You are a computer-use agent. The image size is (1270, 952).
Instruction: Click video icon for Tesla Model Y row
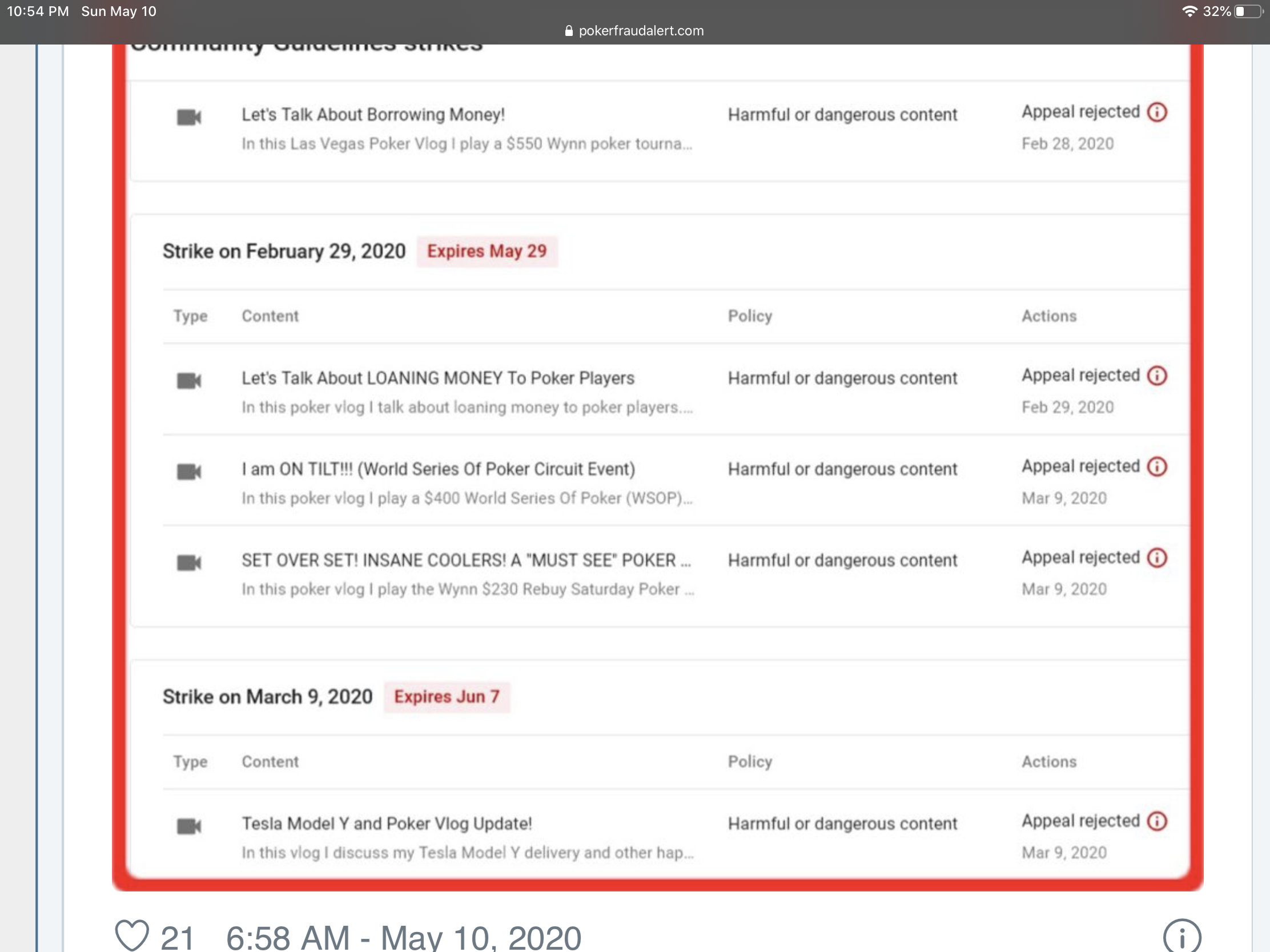click(x=189, y=826)
